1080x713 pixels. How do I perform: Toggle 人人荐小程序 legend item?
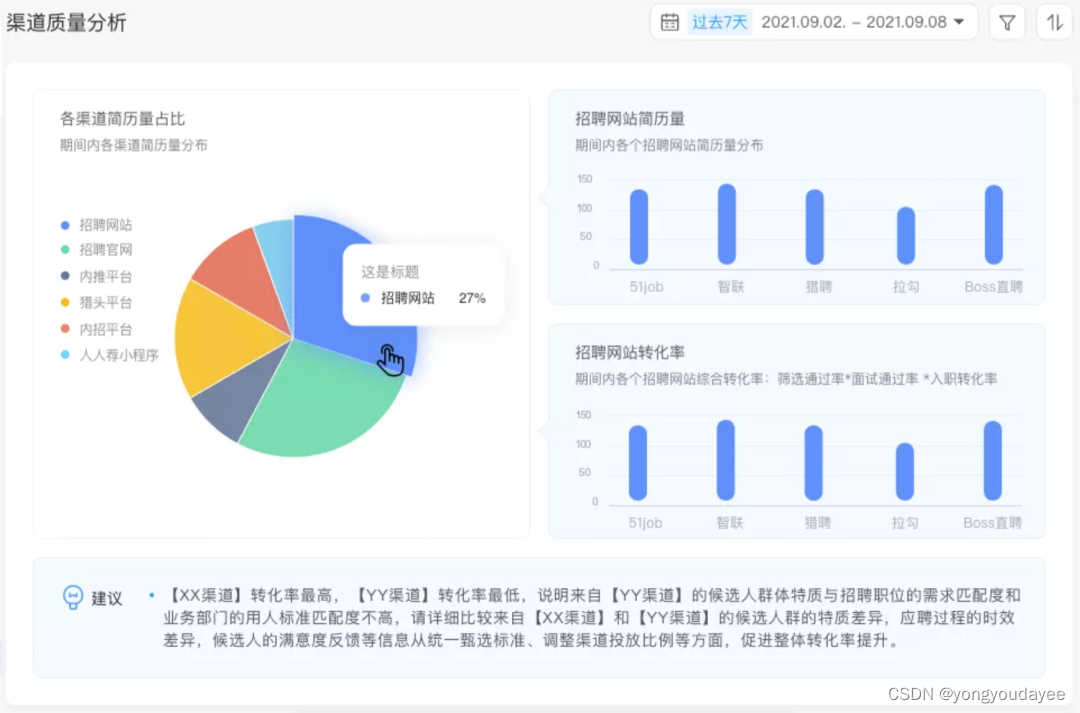coord(110,355)
